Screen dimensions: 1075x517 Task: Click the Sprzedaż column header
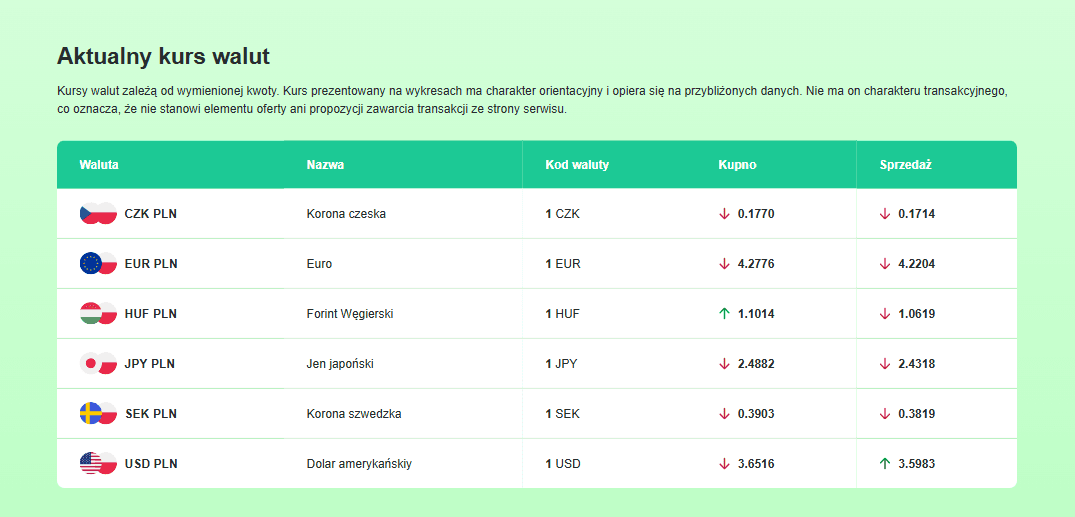point(905,164)
